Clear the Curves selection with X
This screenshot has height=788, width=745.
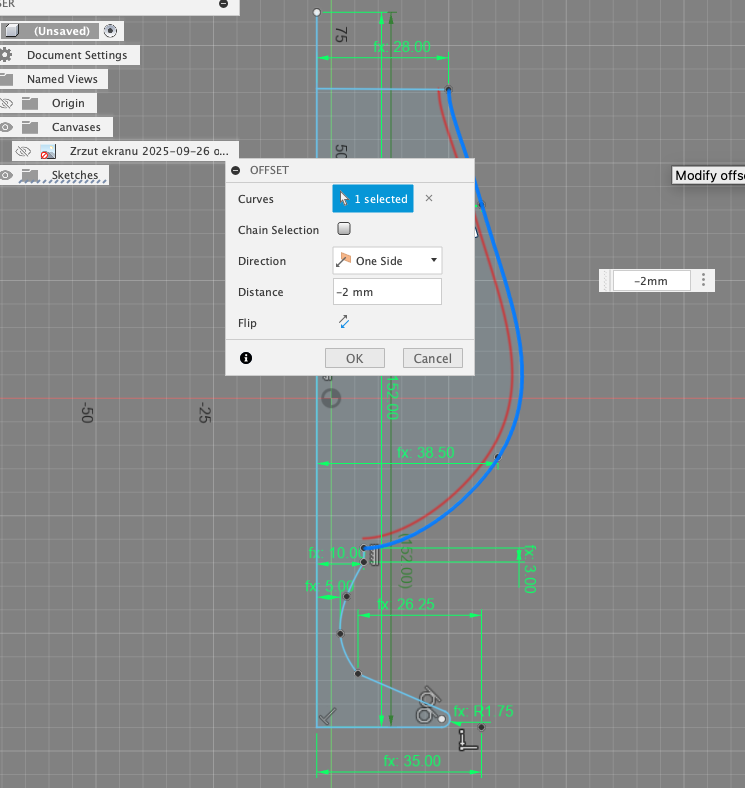pyautogui.click(x=429, y=198)
